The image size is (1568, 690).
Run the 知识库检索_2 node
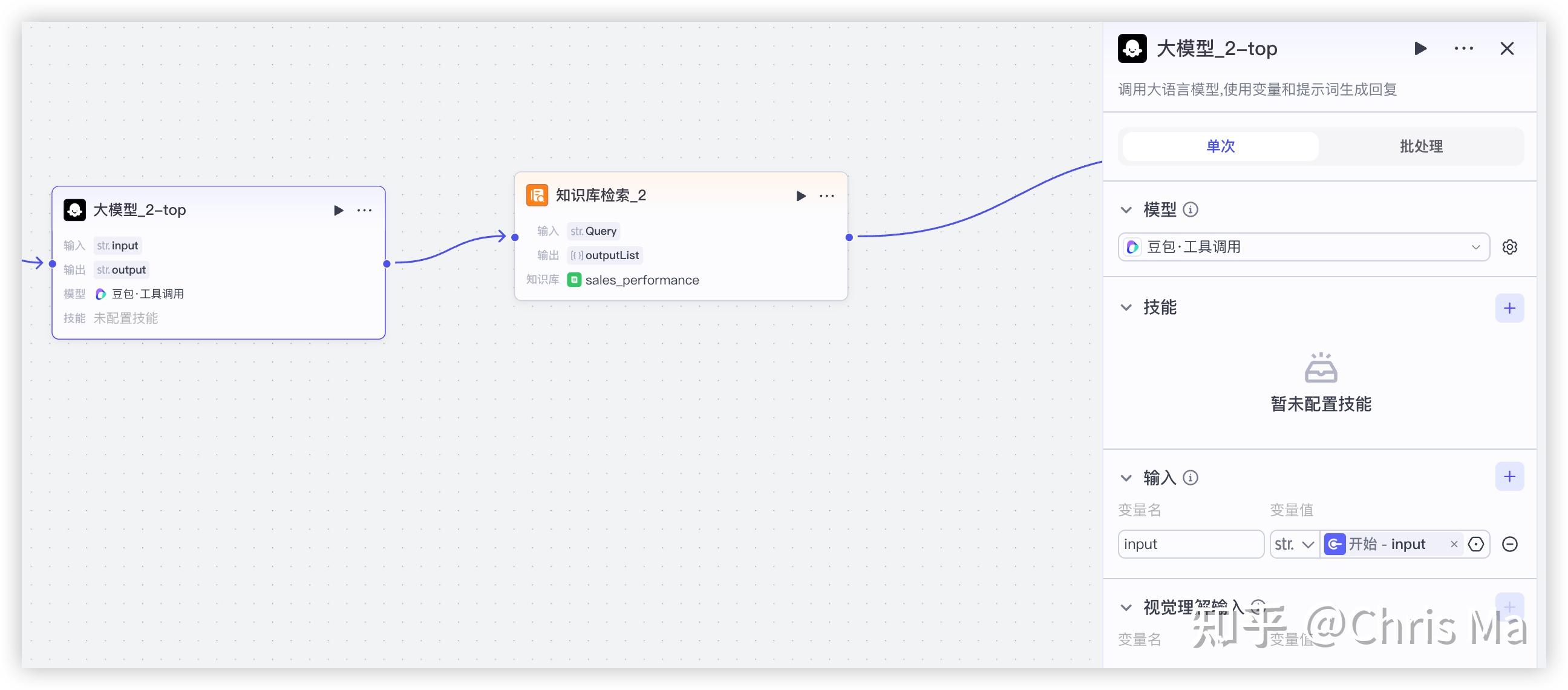(800, 195)
